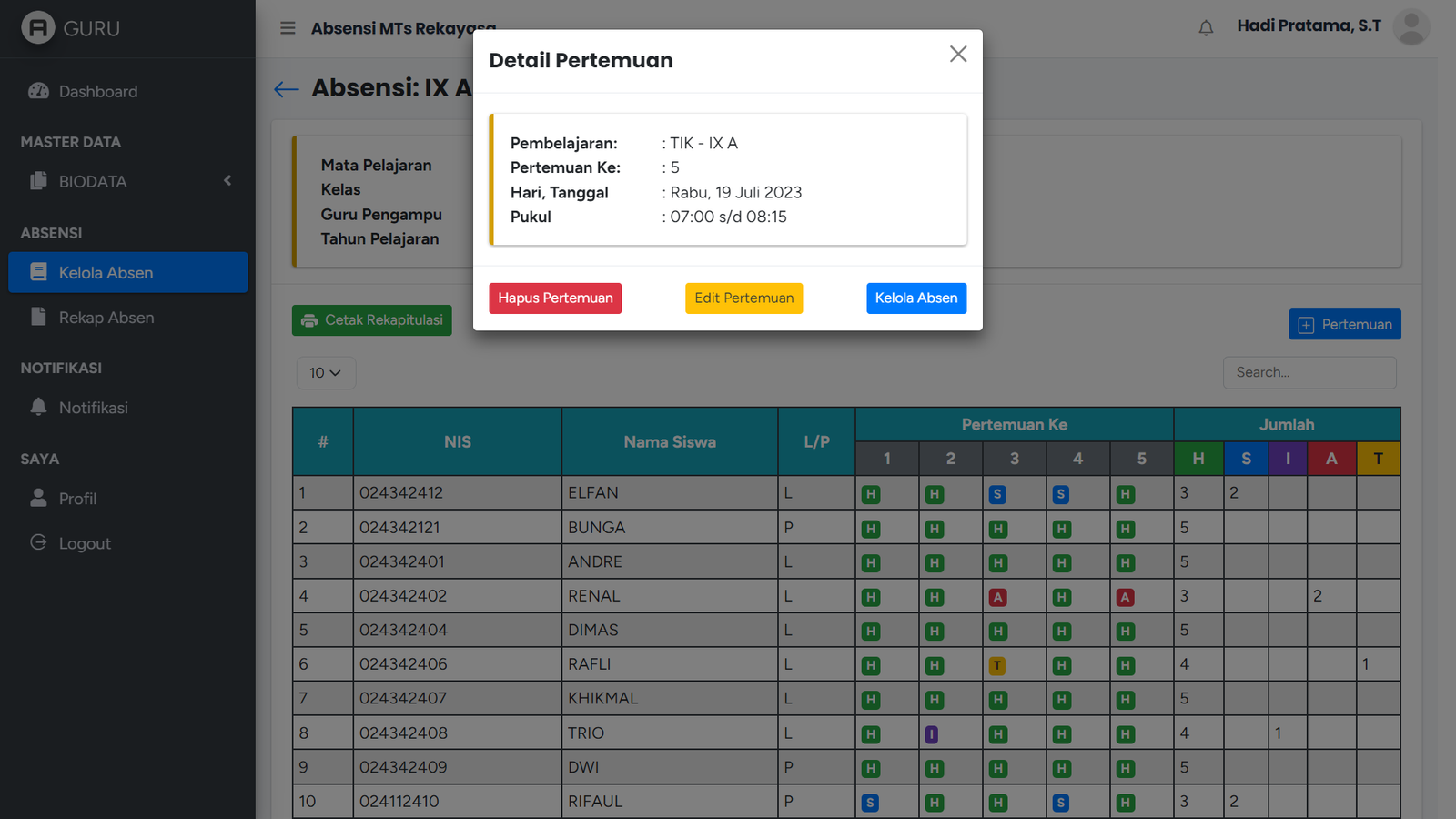Click the GURU logo icon
The height and width of the screenshot is (819, 1456).
(x=38, y=28)
